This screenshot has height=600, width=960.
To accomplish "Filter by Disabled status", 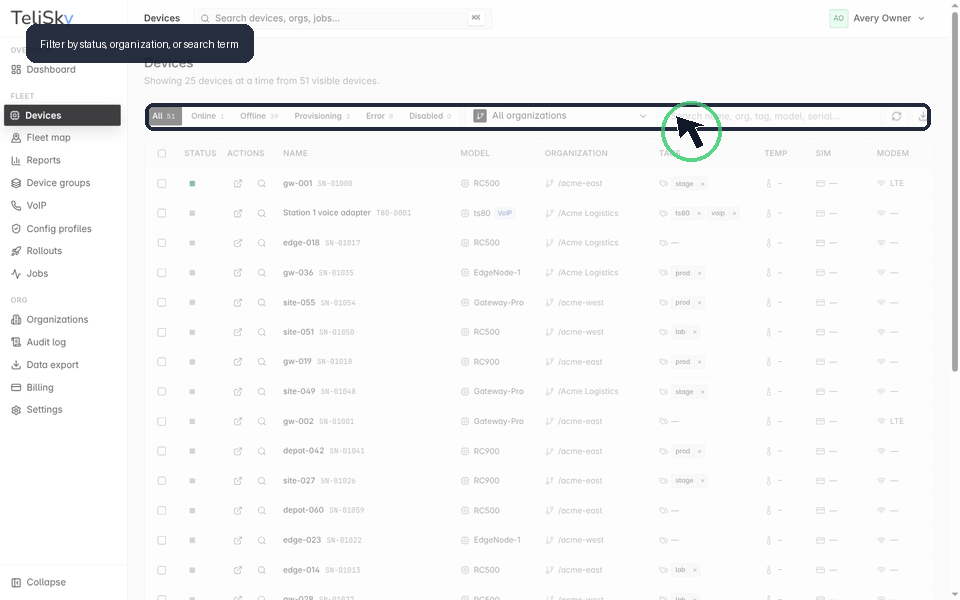I will tap(430, 116).
